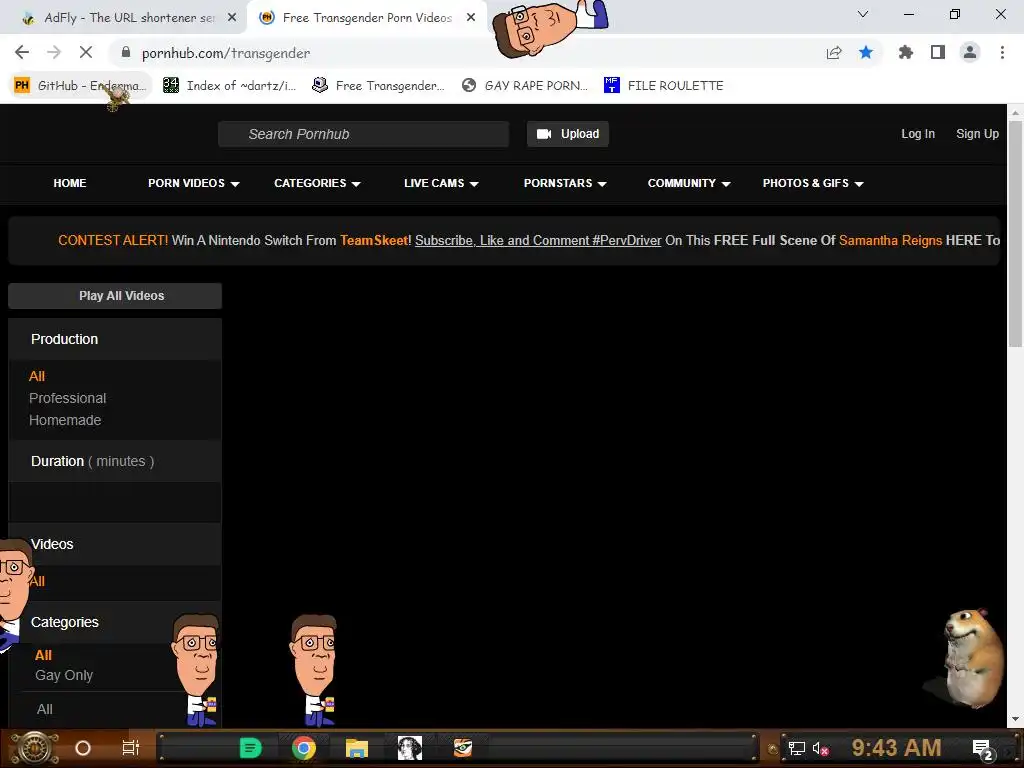View site information lock icon

[126, 53]
